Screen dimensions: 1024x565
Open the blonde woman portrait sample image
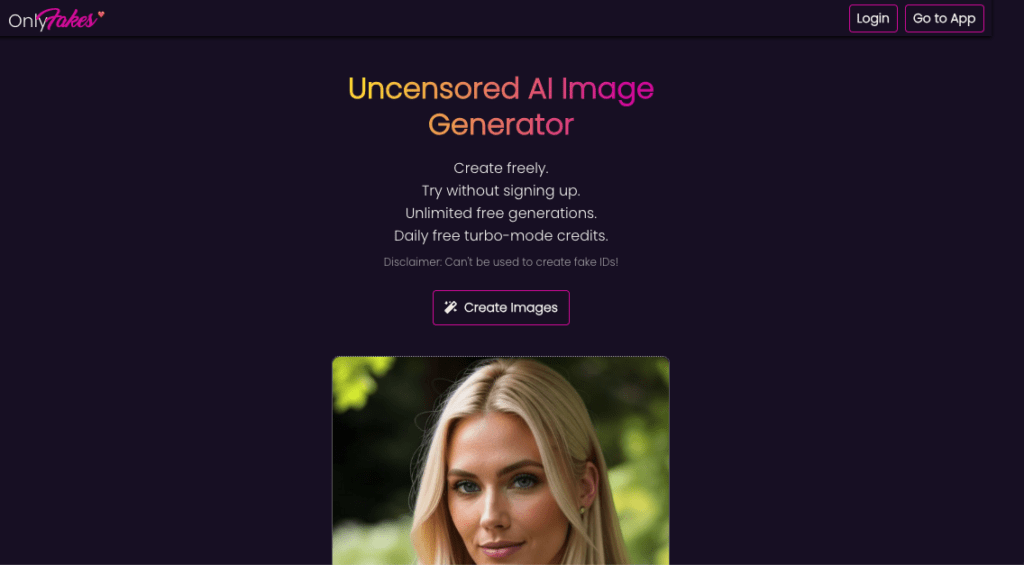(501, 460)
